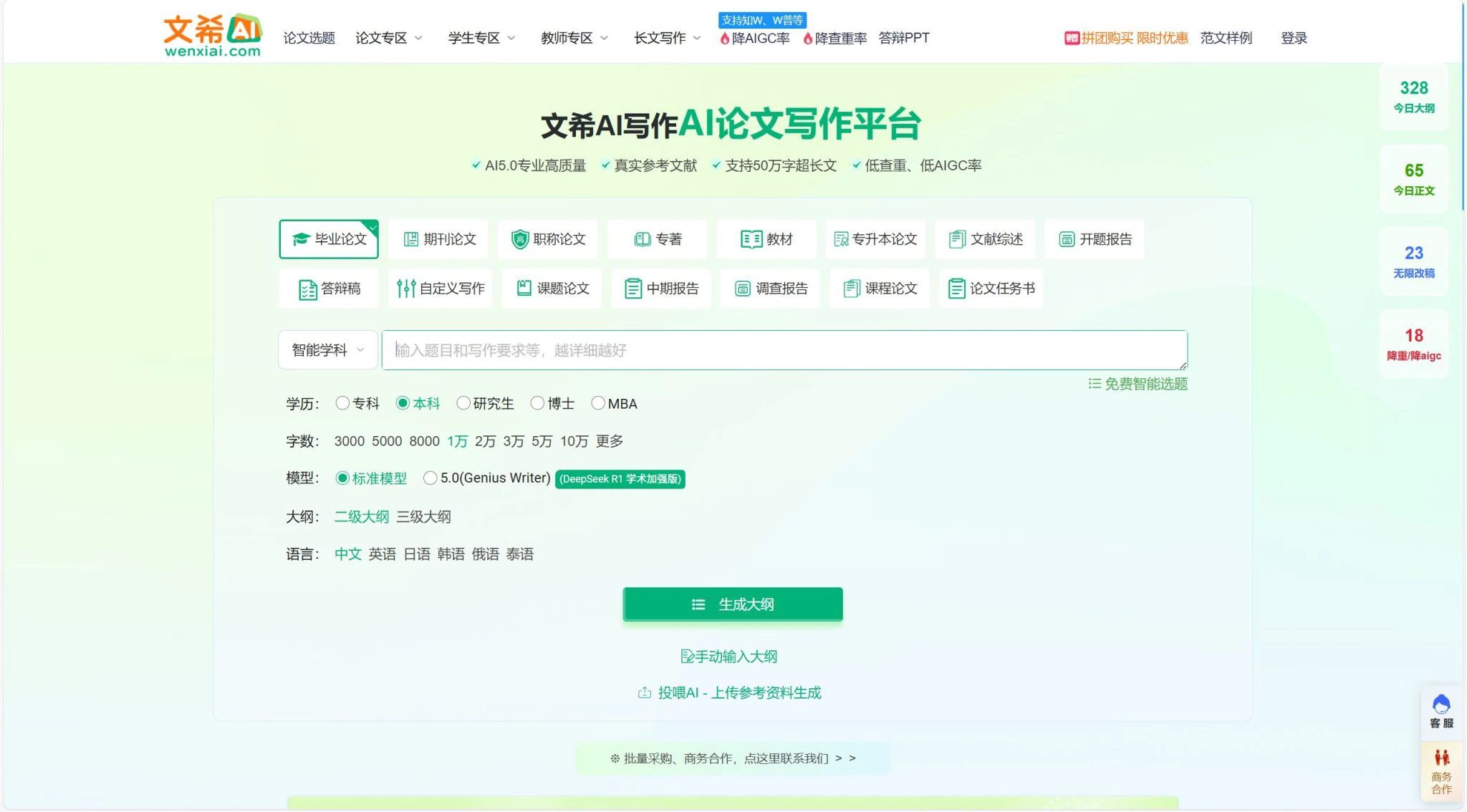The width and height of the screenshot is (1467, 812).
Task: Select the 本科 education radio button
Action: [403, 403]
